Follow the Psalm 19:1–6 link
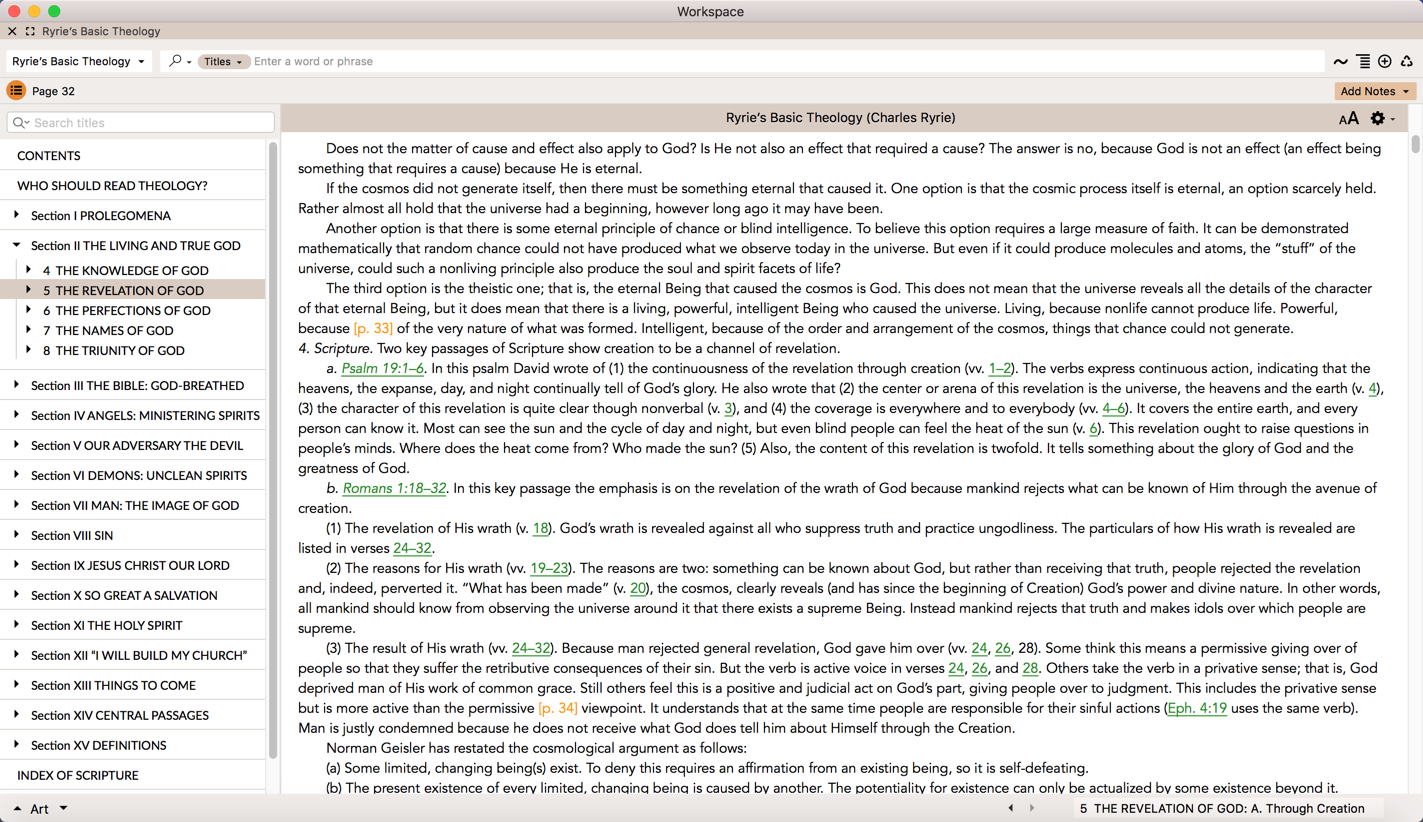1423x822 pixels. tap(383, 368)
